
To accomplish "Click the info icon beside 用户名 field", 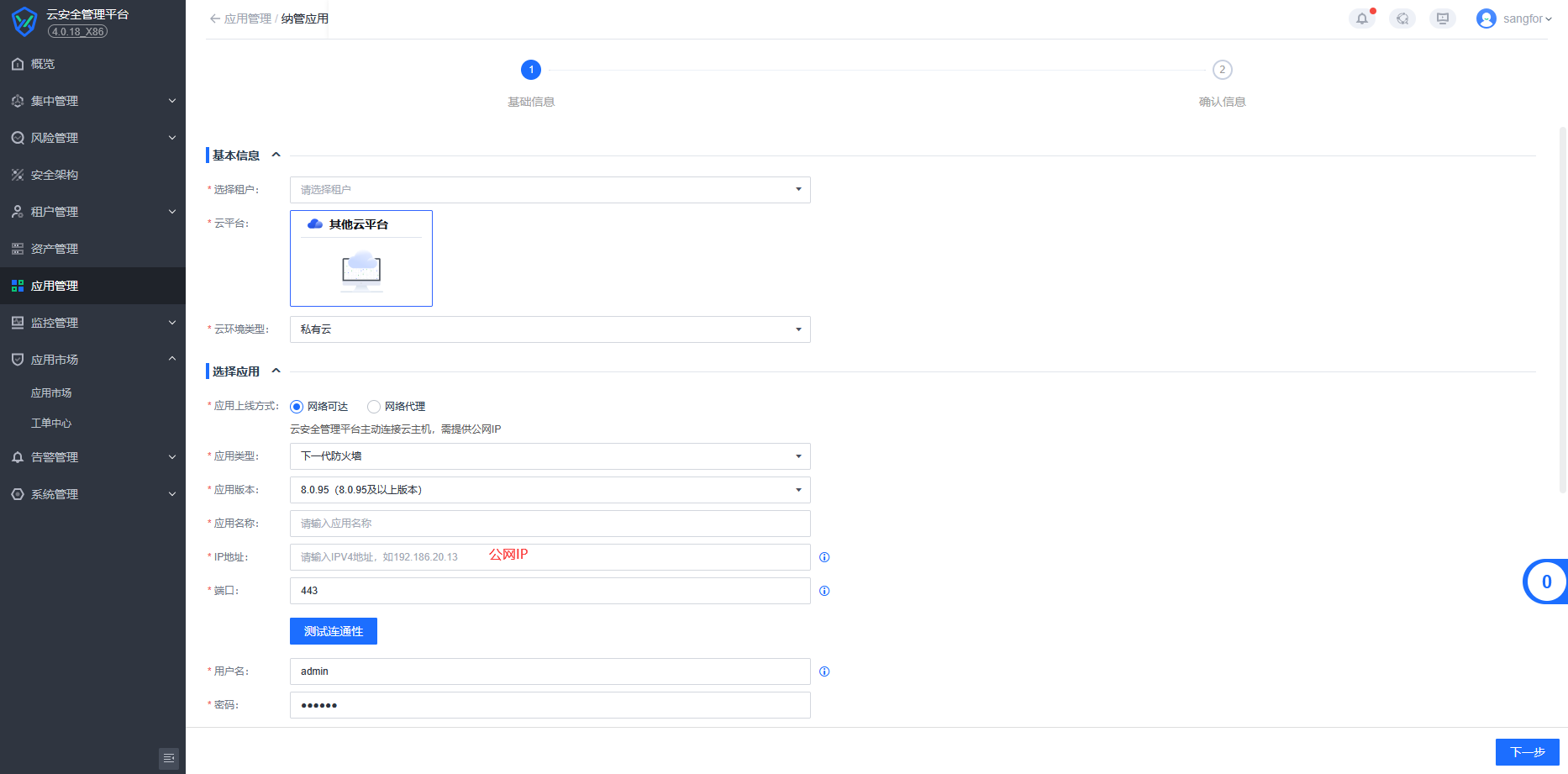I will click(x=824, y=671).
